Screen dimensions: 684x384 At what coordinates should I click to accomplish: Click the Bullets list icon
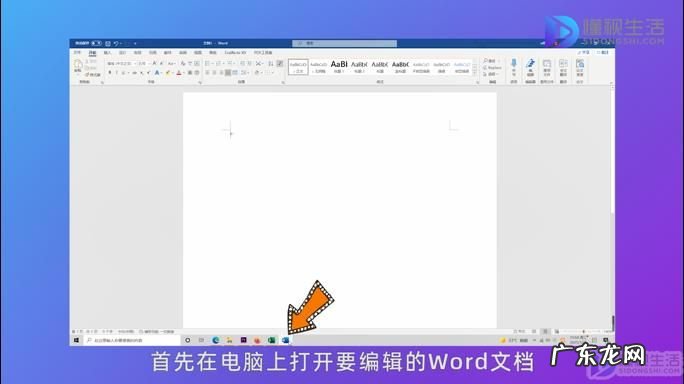pos(208,64)
